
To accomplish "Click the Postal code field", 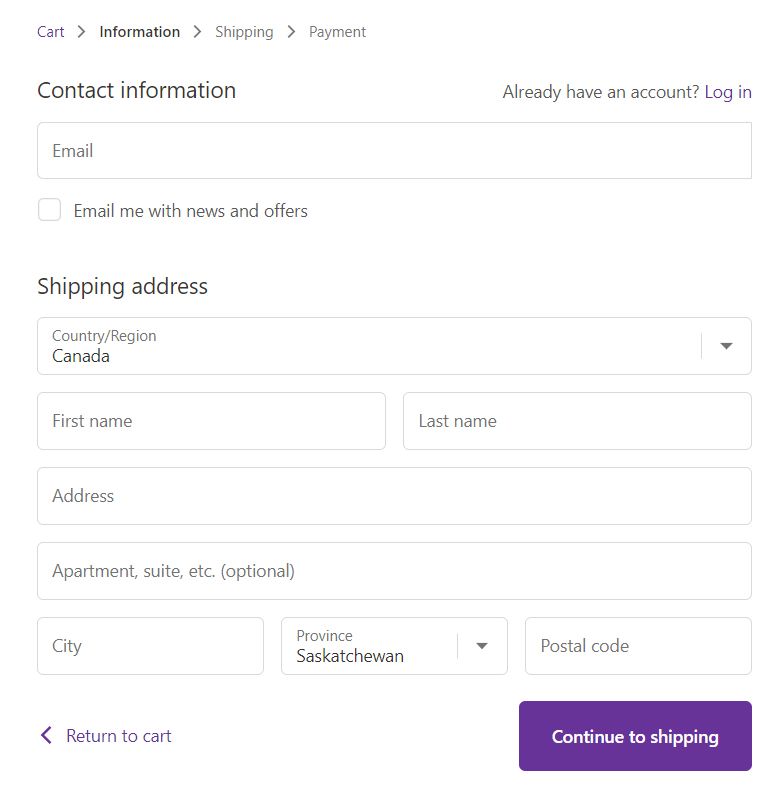I will pos(638,646).
